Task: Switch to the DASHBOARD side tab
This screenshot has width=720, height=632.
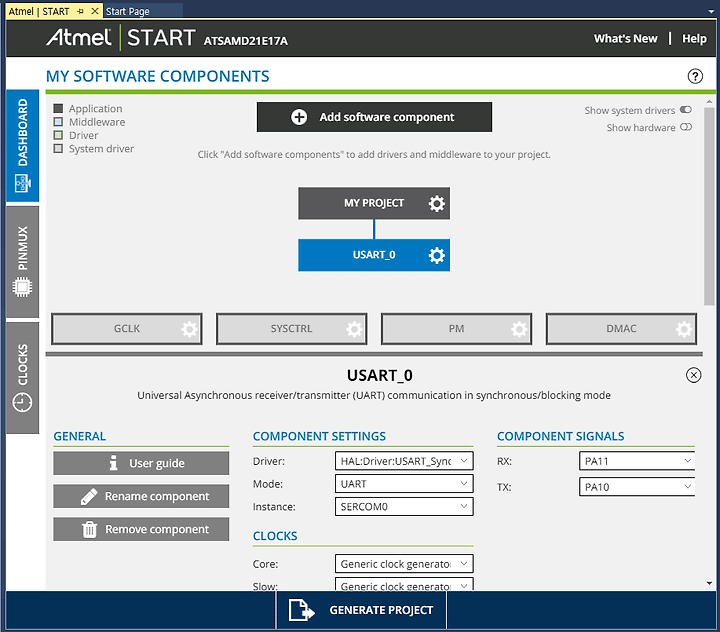Action: point(22,146)
